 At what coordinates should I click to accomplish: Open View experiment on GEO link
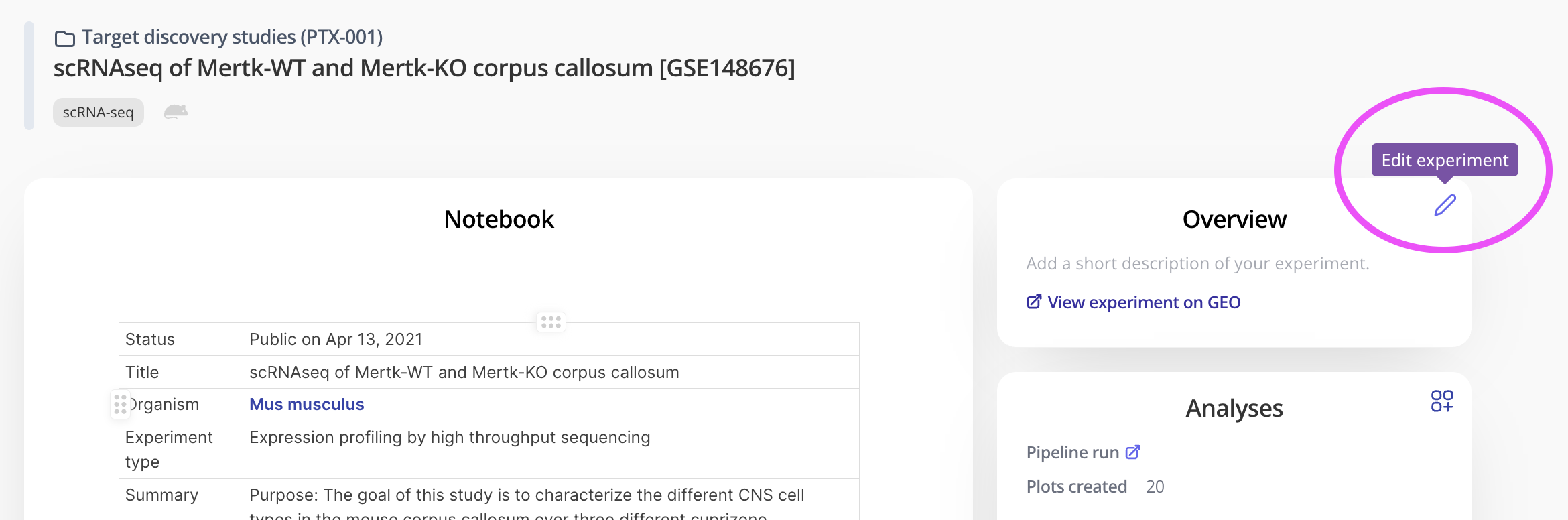point(1144,302)
